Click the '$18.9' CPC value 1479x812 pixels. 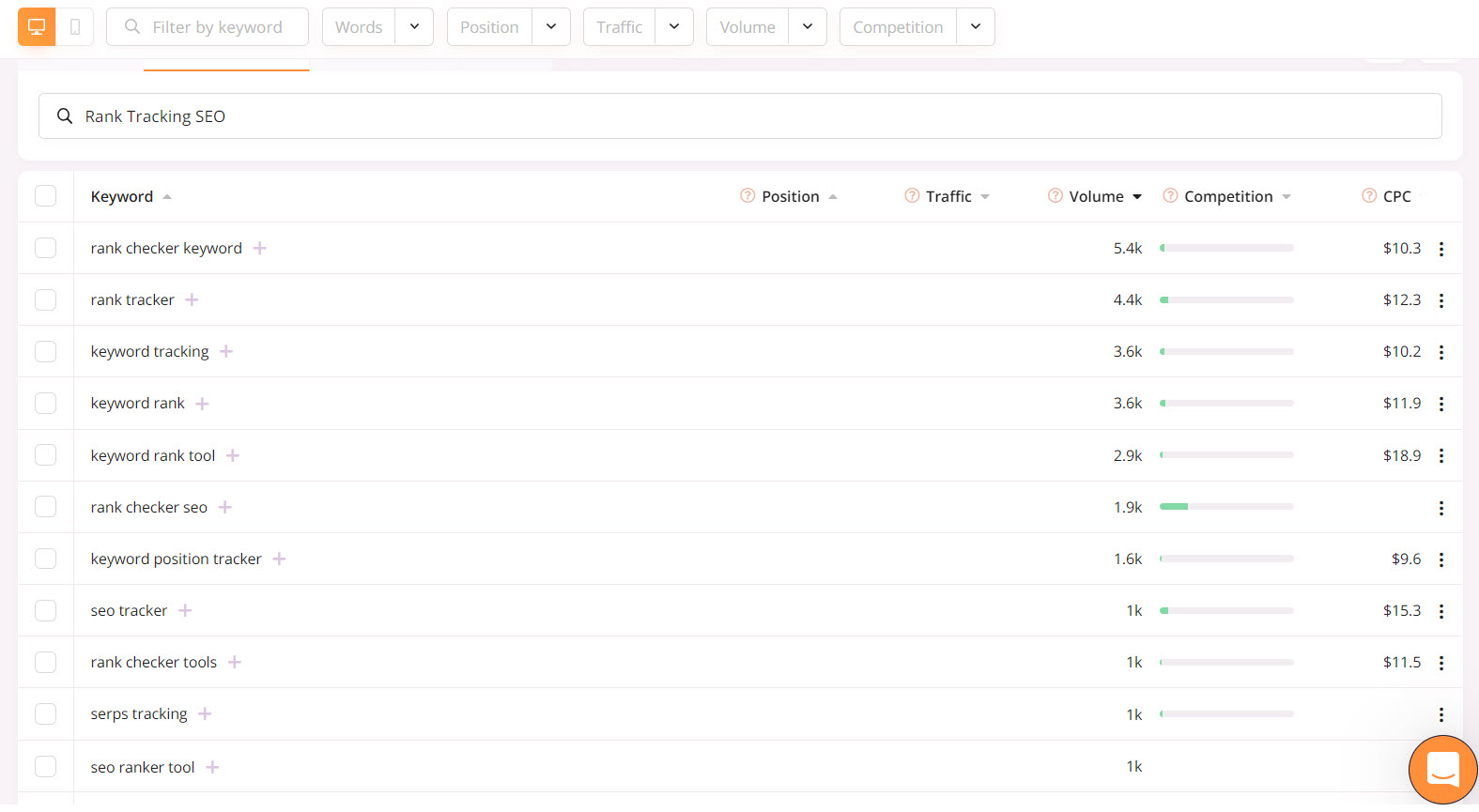tap(1402, 455)
